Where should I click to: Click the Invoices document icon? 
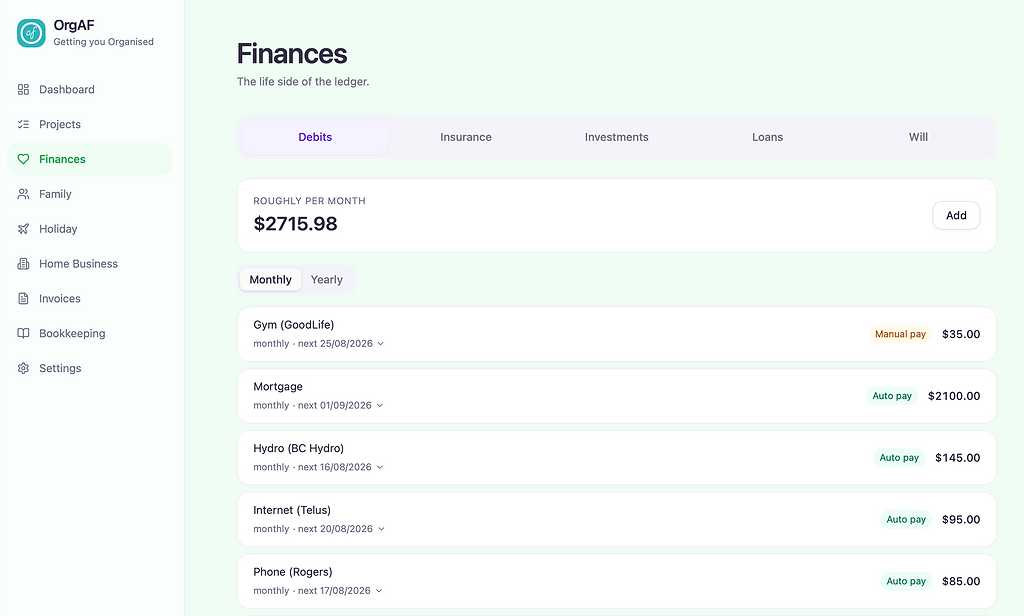[x=24, y=299]
